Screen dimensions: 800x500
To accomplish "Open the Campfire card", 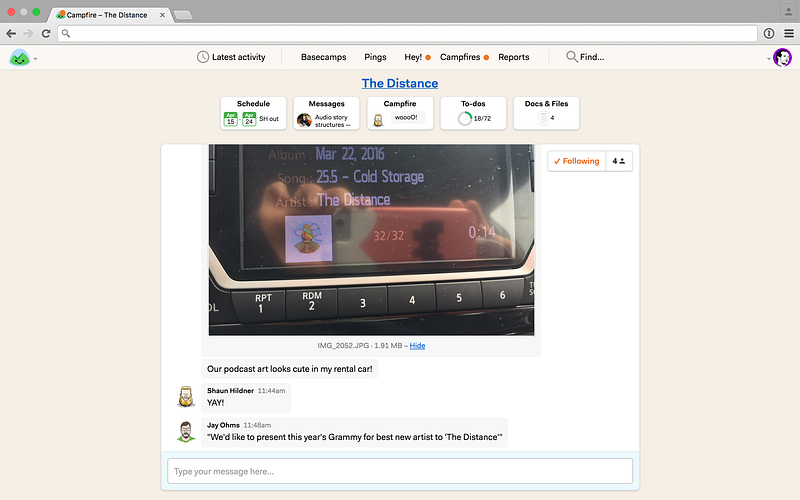I will pos(400,113).
